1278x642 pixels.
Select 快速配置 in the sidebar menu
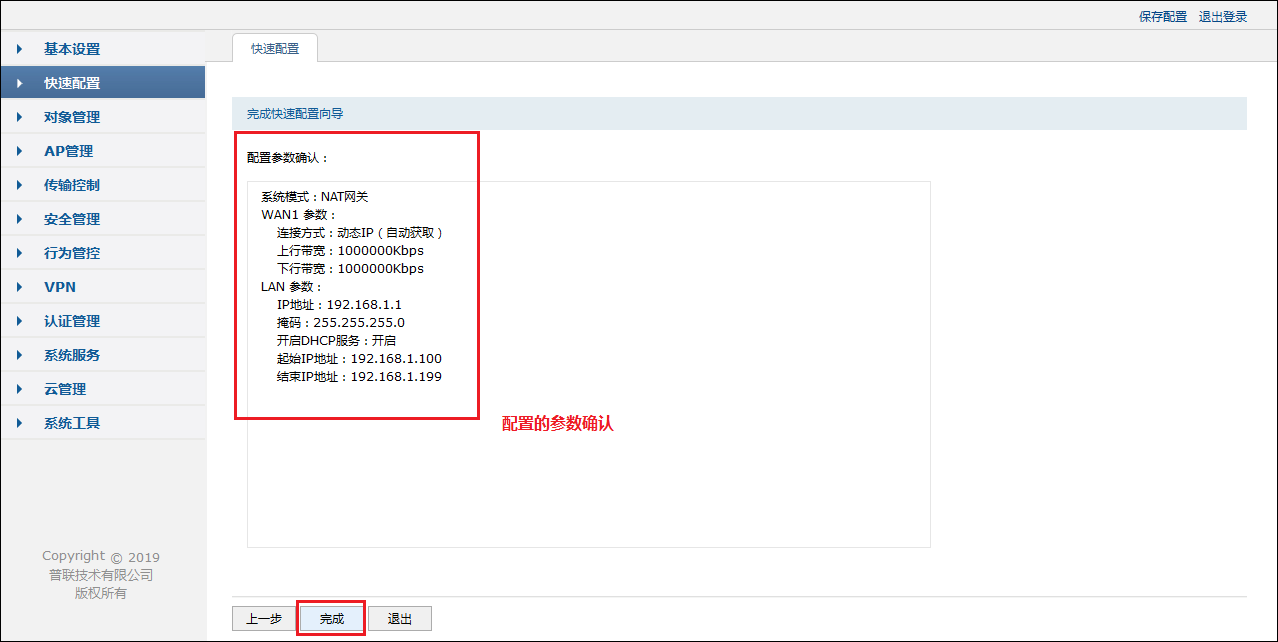(x=74, y=82)
